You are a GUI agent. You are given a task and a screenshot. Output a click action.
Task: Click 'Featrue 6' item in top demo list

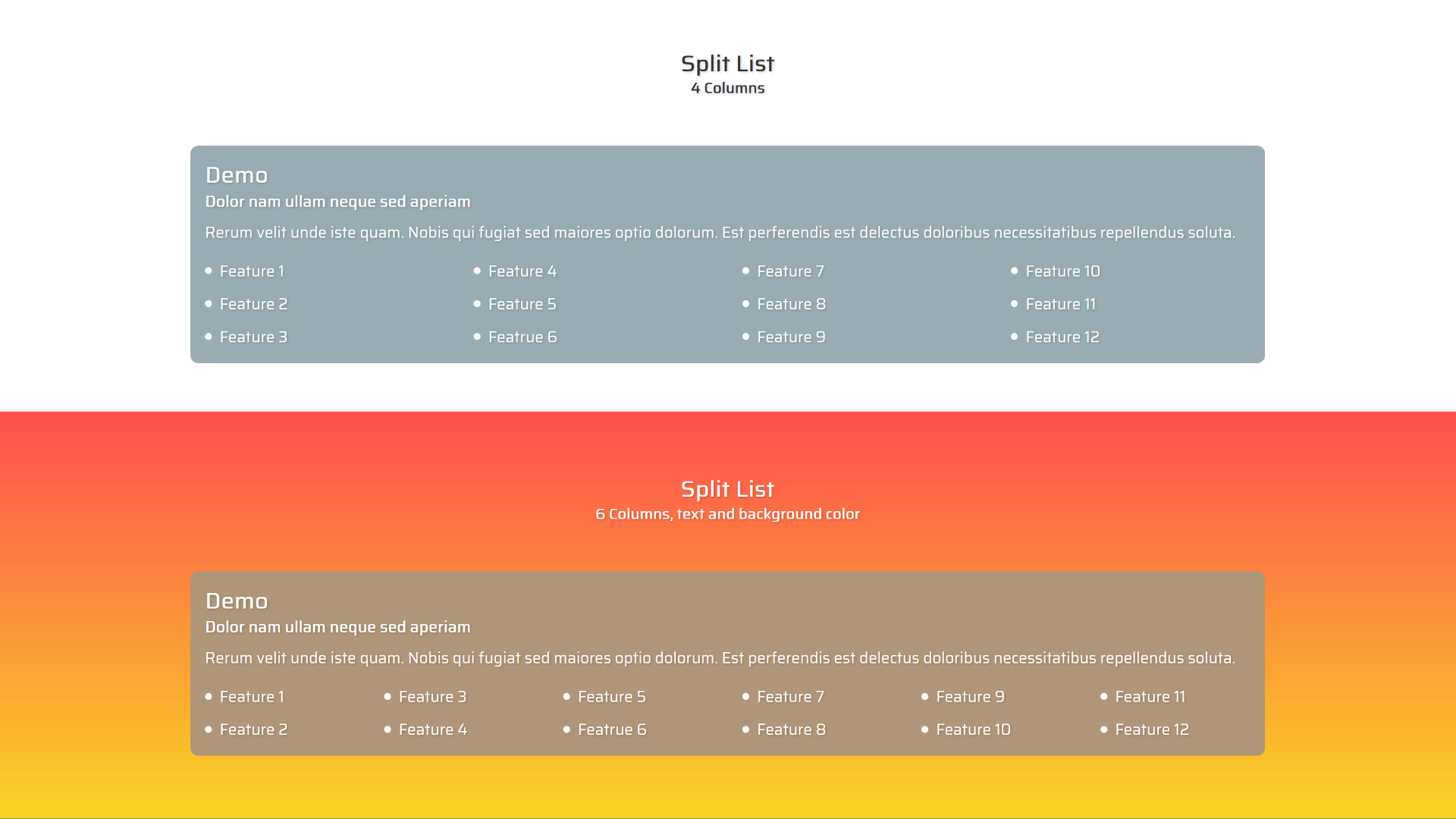522,336
